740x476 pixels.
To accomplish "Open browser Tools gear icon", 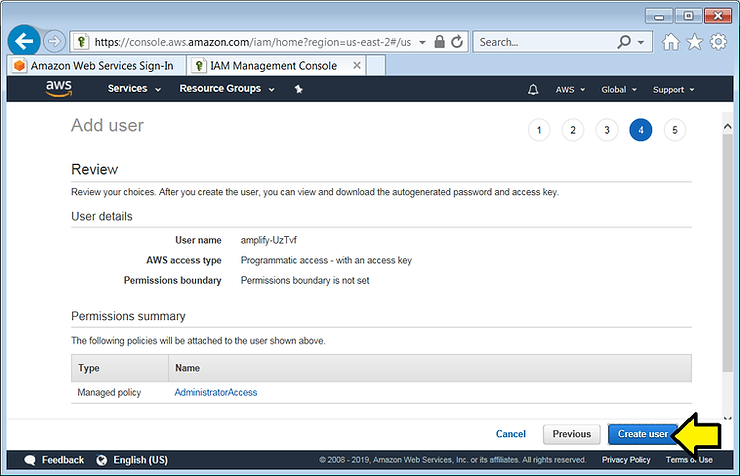I will pyautogui.click(x=719, y=42).
